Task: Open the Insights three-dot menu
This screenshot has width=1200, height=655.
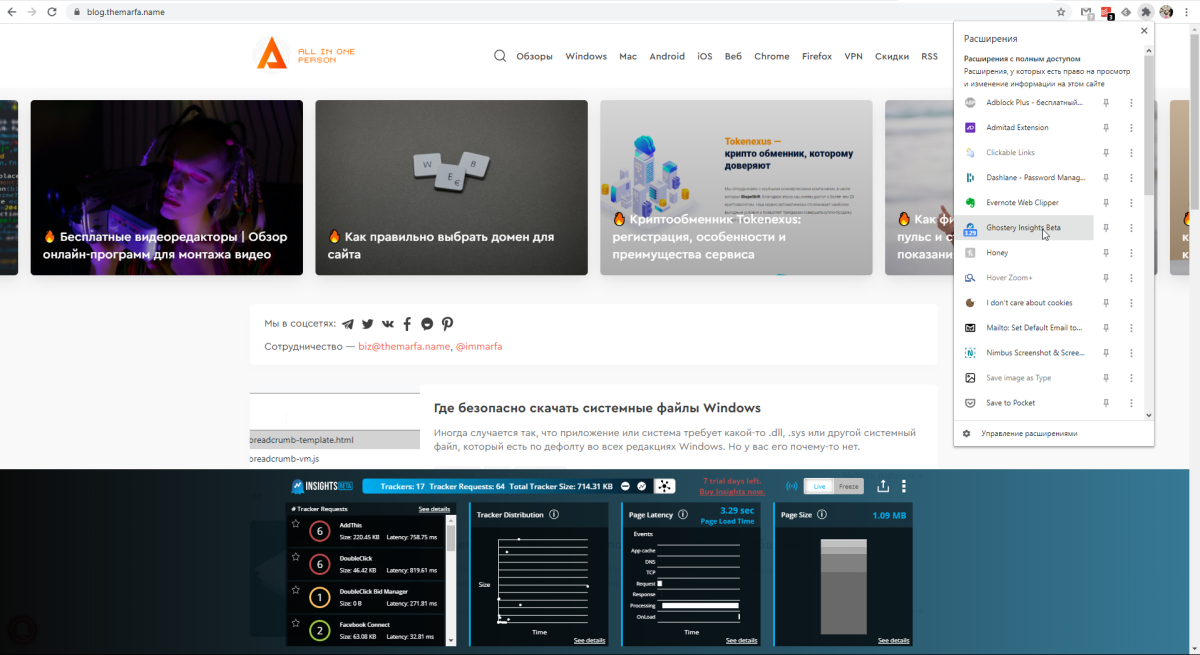Action: pyautogui.click(x=904, y=486)
